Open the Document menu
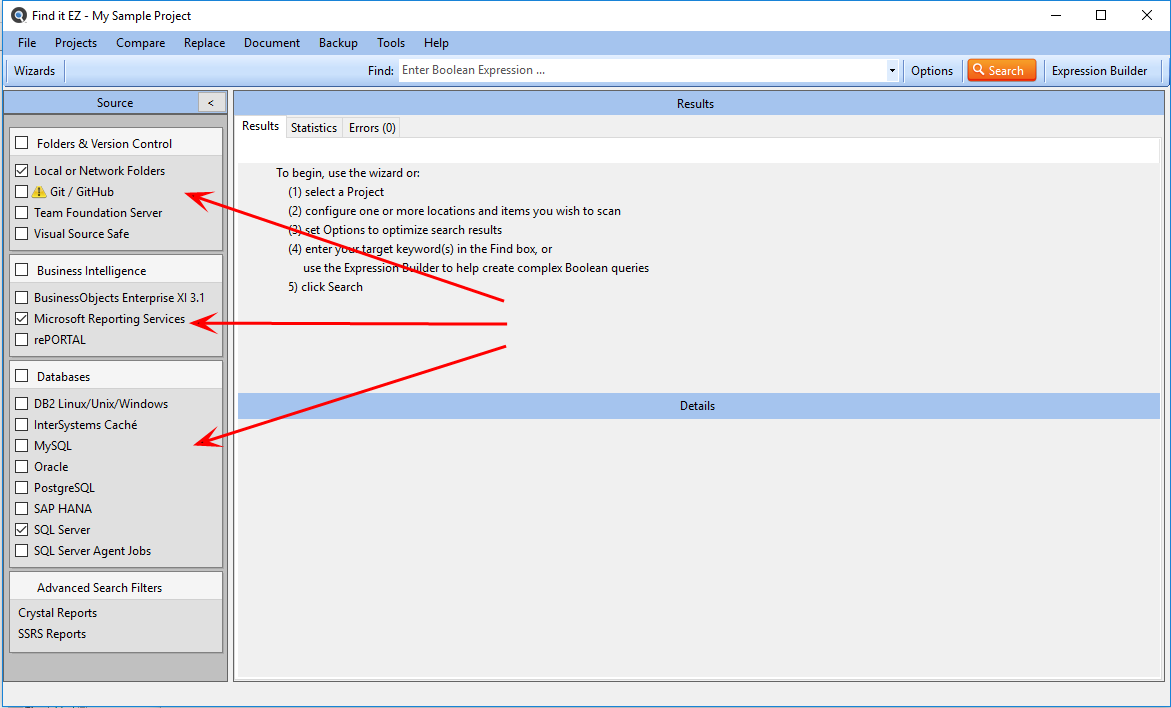The width and height of the screenshot is (1171, 708). [272, 43]
